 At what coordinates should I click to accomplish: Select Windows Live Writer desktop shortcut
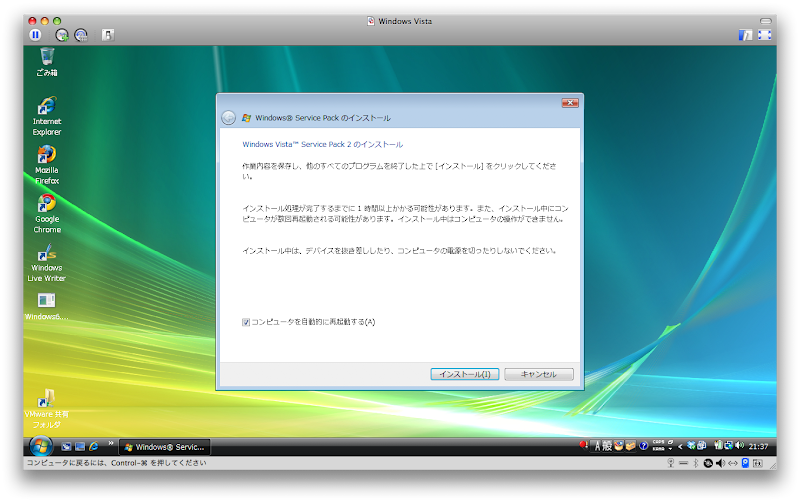pos(46,263)
